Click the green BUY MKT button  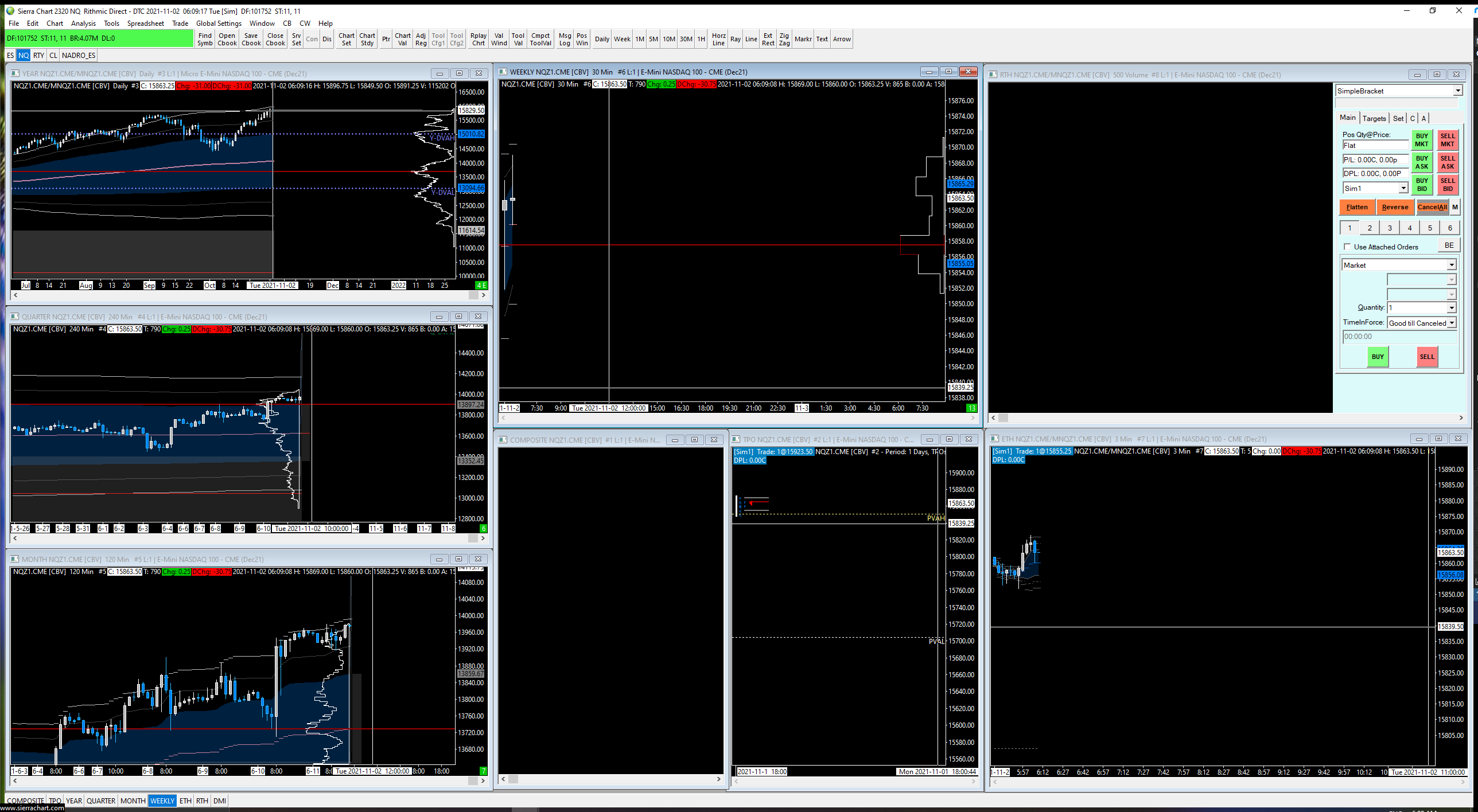(x=1421, y=140)
